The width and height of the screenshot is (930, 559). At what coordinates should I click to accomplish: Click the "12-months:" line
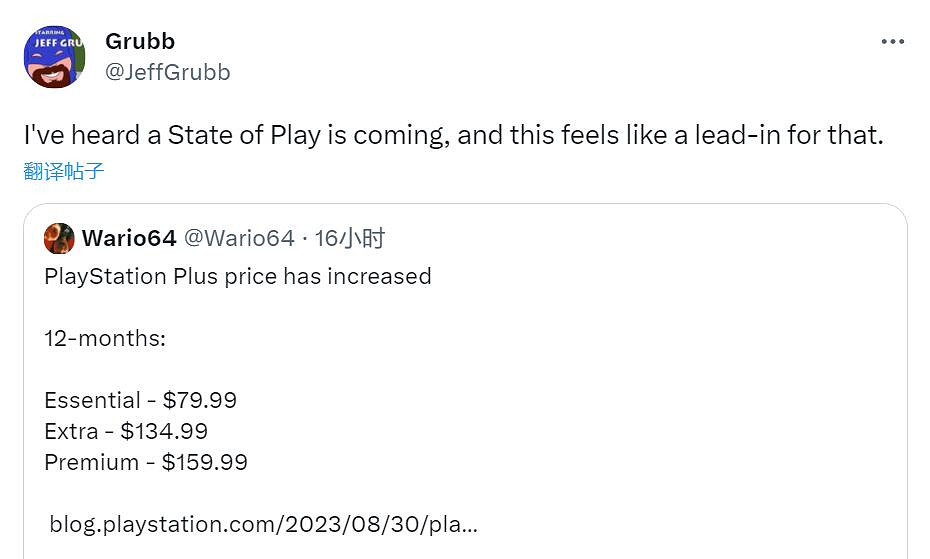pyautogui.click(x=105, y=338)
